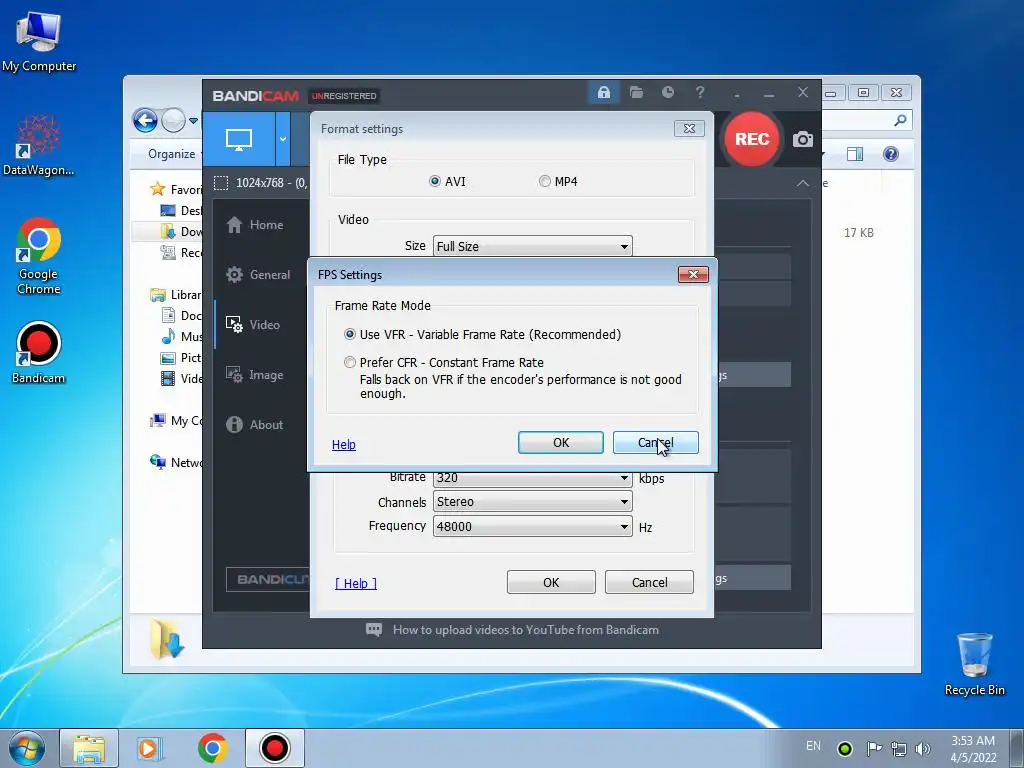Click the Bandicut button in Bandicam
1024x768 pixels.
coord(268,579)
